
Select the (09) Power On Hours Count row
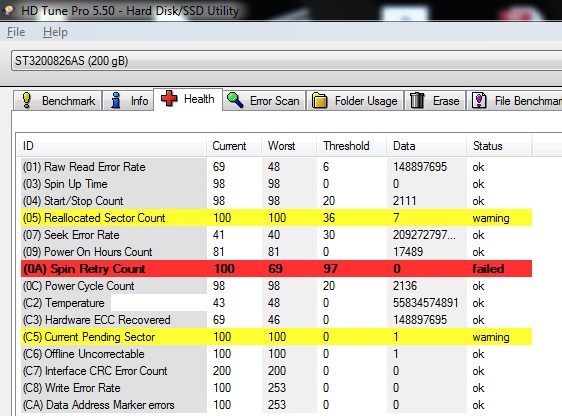276,252
